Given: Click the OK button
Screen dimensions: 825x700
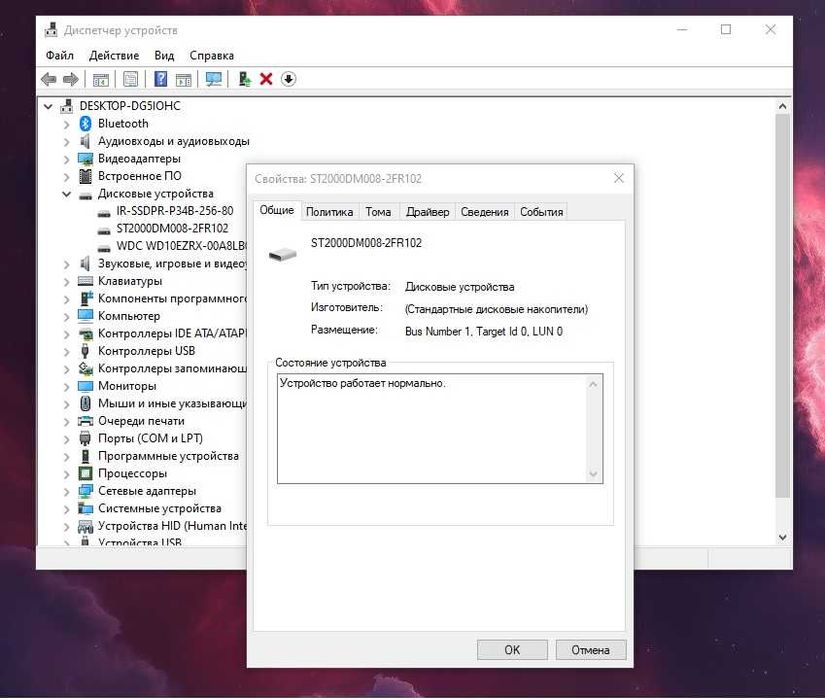Looking at the screenshot, I should click(x=512, y=650).
